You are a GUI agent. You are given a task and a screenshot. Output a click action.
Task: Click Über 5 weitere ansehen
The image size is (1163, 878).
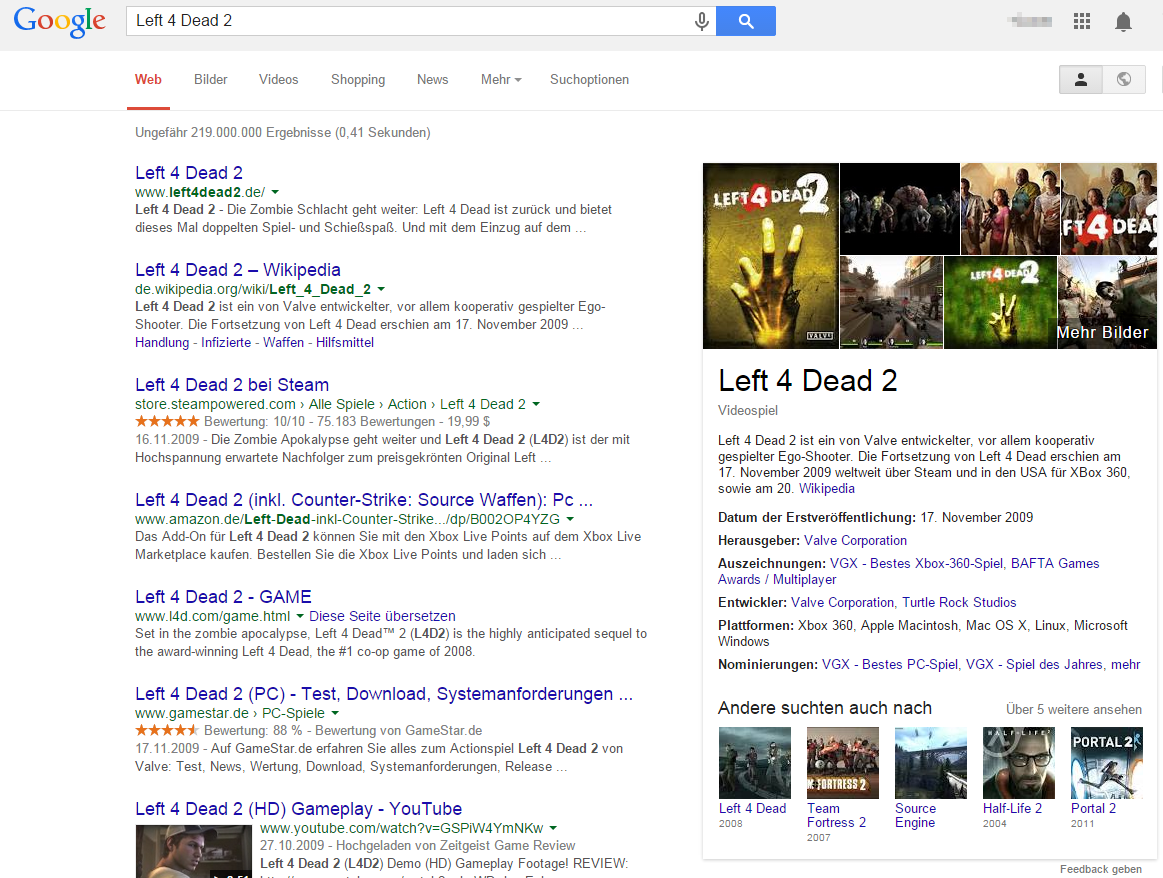(1073, 710)
